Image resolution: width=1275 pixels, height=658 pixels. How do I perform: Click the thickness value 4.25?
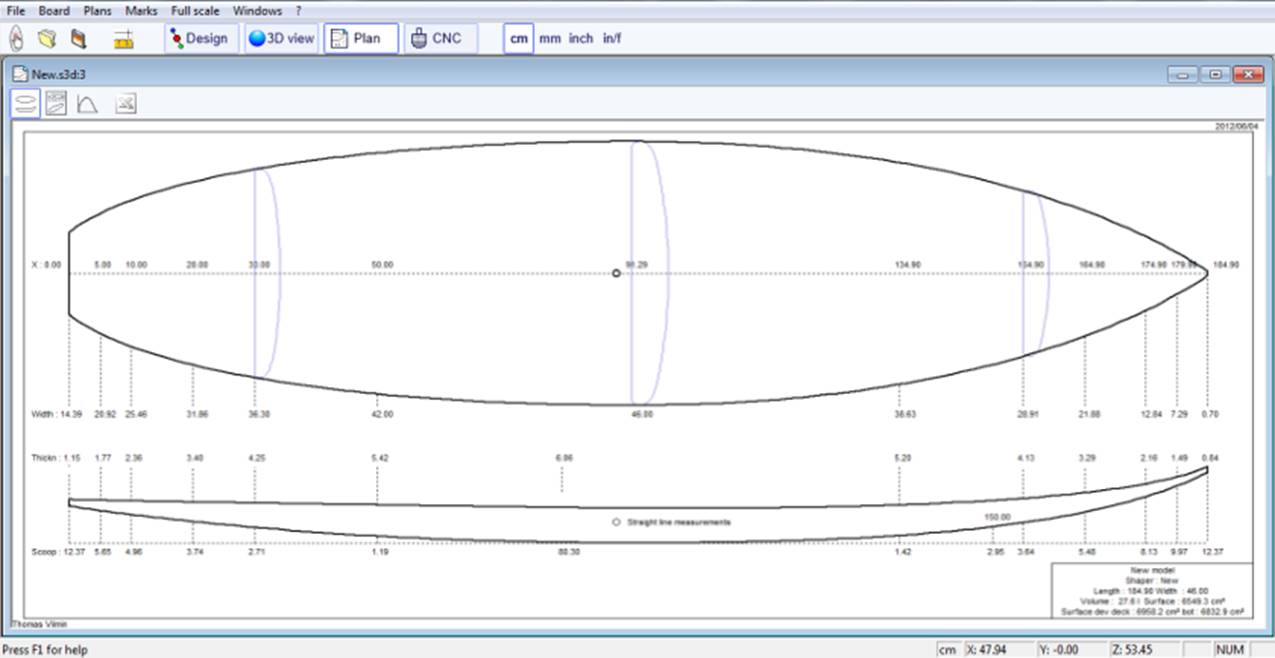(x=257, y=457)
